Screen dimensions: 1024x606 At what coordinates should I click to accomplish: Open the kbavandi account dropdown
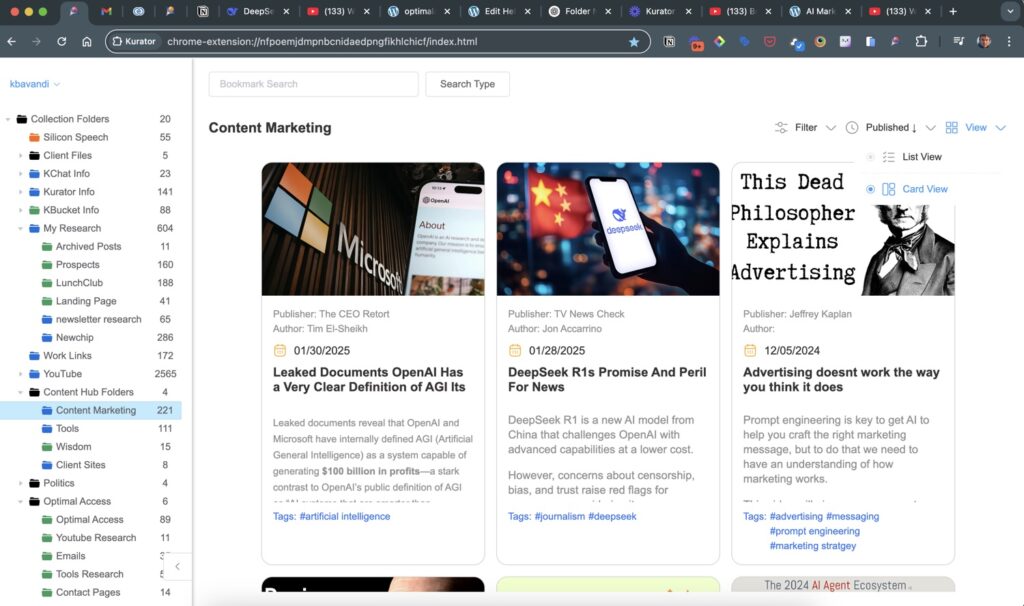(35, 84)
